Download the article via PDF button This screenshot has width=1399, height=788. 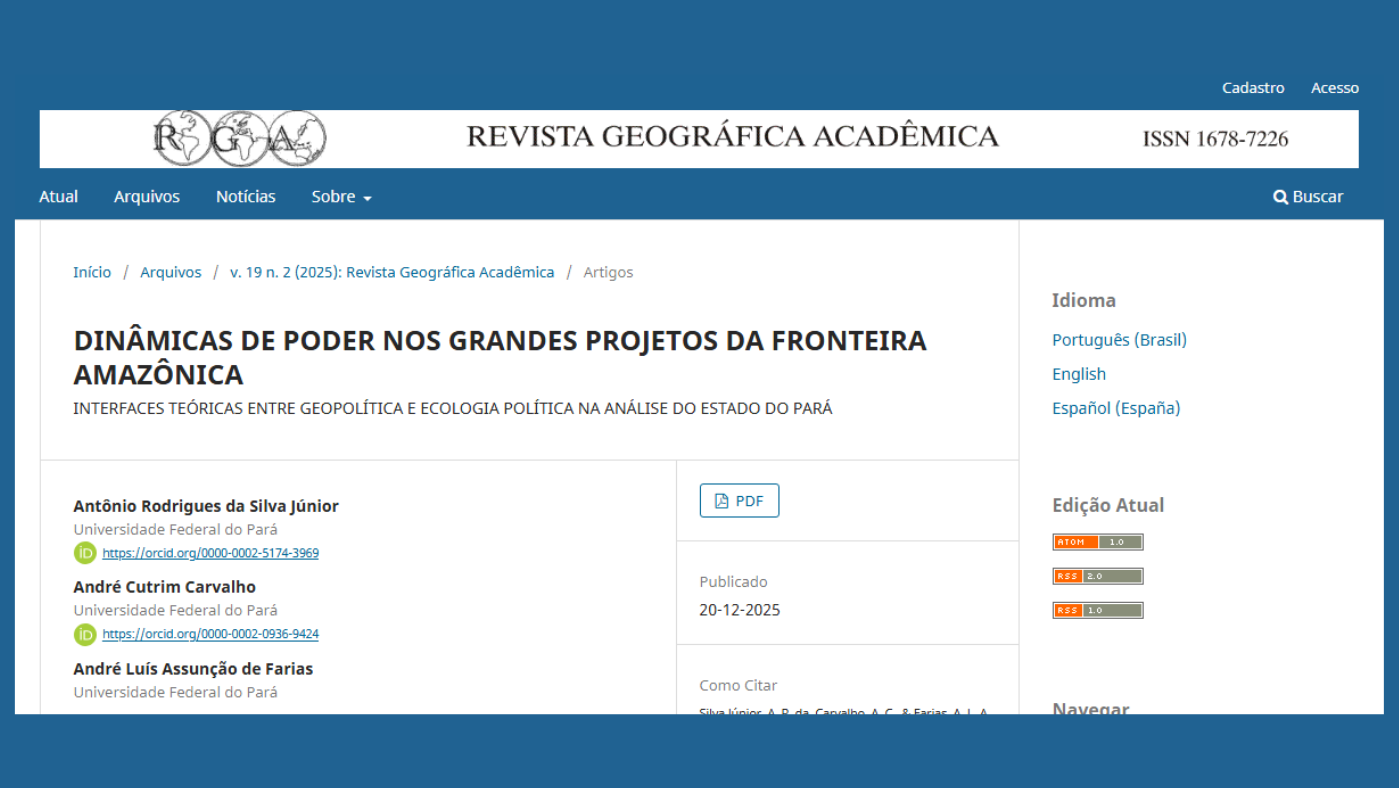(739, 501)
